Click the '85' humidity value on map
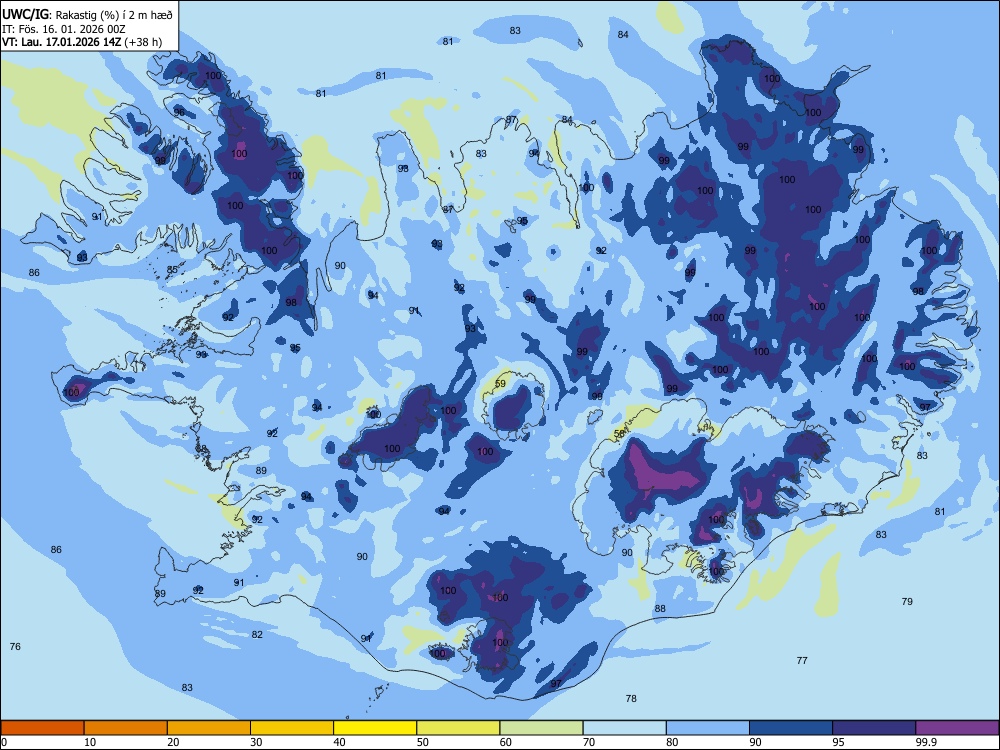The width and height of the screenshot is (1000, 750). (x=172, y=270)
